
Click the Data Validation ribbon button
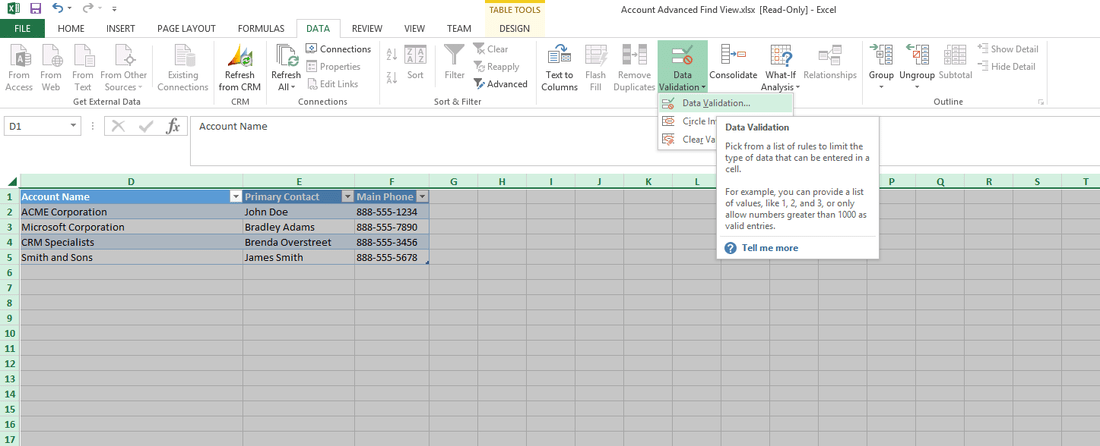click(x=682, y=67)
